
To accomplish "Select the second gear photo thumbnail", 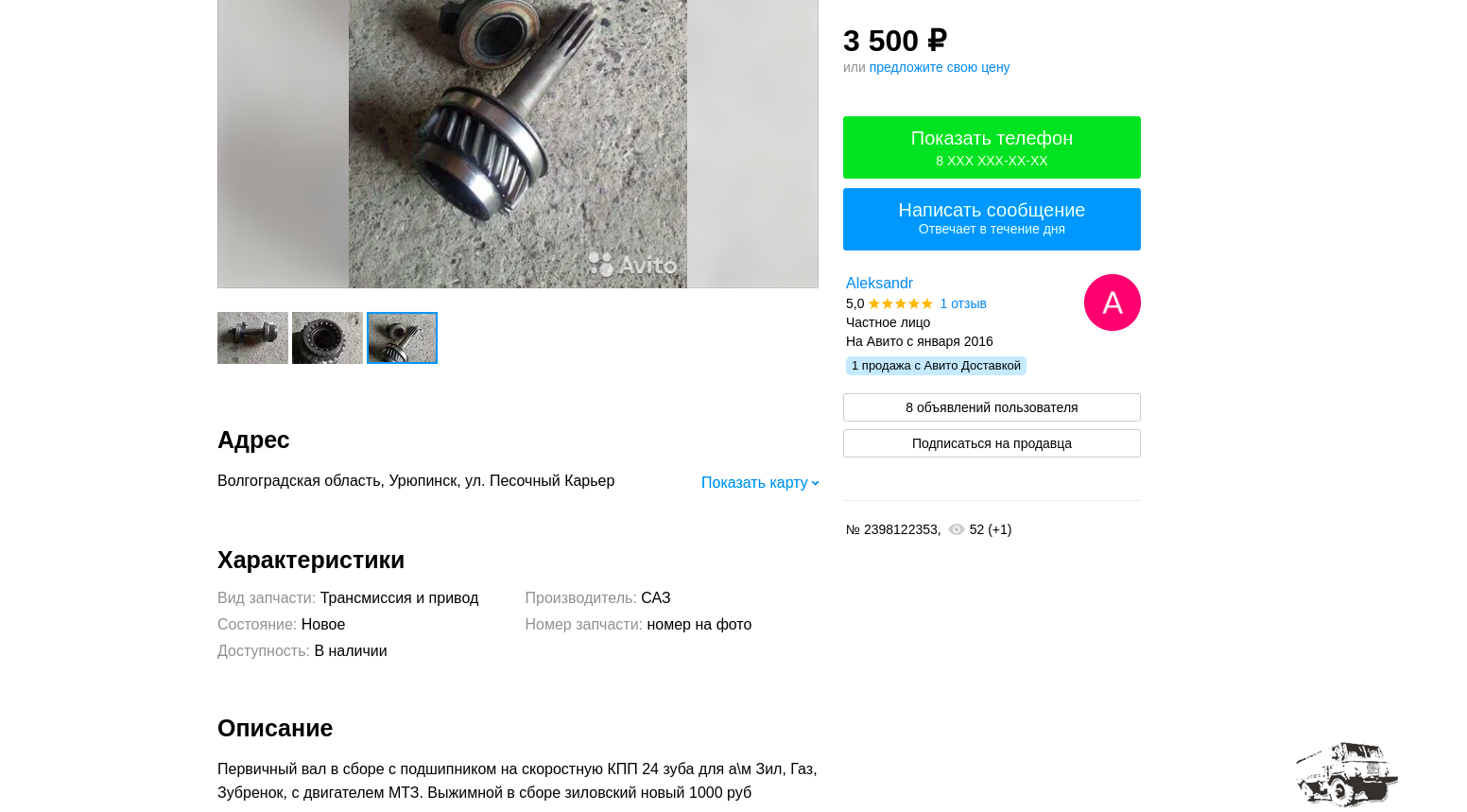I will coord(327,337).
